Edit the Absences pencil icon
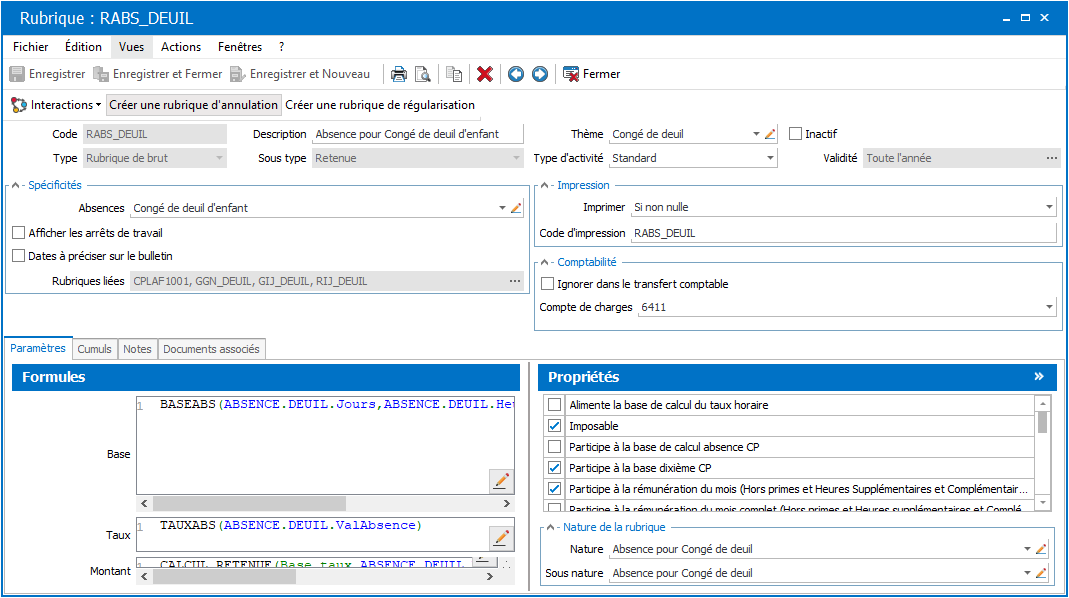 (516, 208)
